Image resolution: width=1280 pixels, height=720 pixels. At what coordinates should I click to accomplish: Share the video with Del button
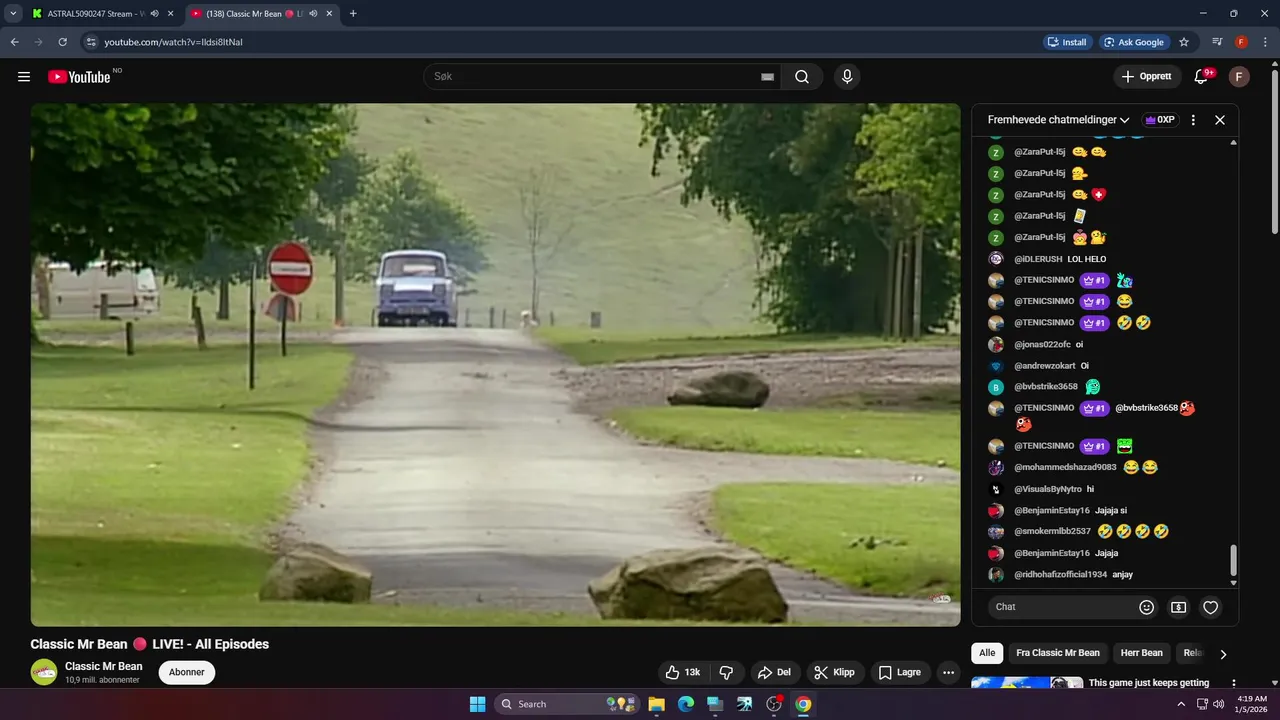pos(774,672)
